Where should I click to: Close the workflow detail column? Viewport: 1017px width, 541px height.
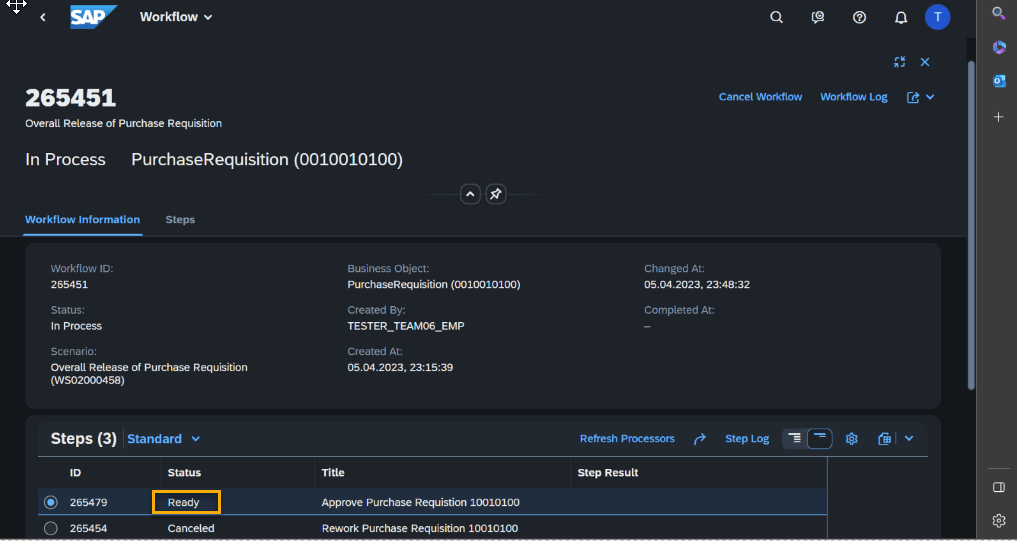tap(925, 62)
